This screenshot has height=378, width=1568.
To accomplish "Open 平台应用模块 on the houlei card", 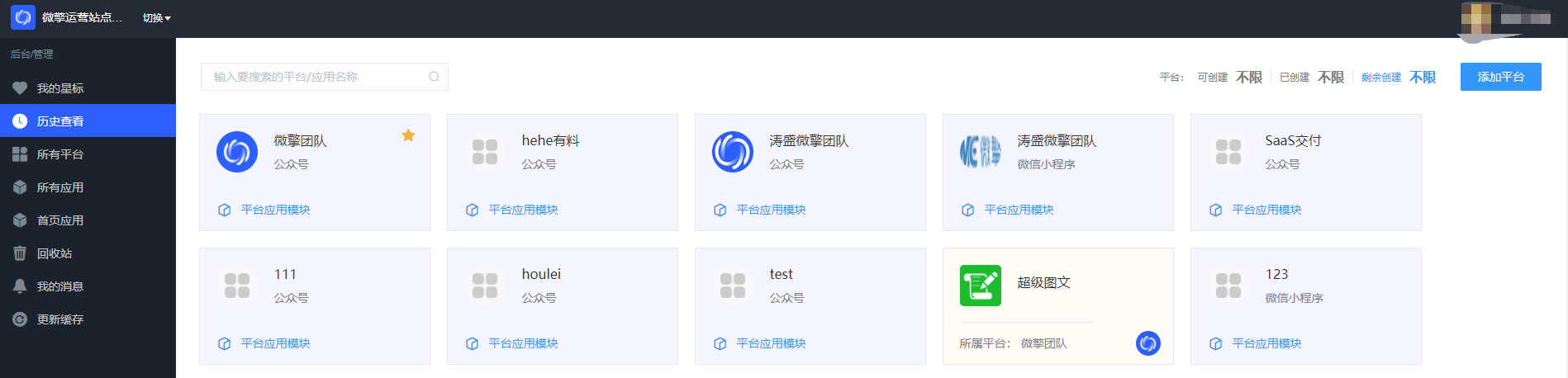I will click(523, 343).
